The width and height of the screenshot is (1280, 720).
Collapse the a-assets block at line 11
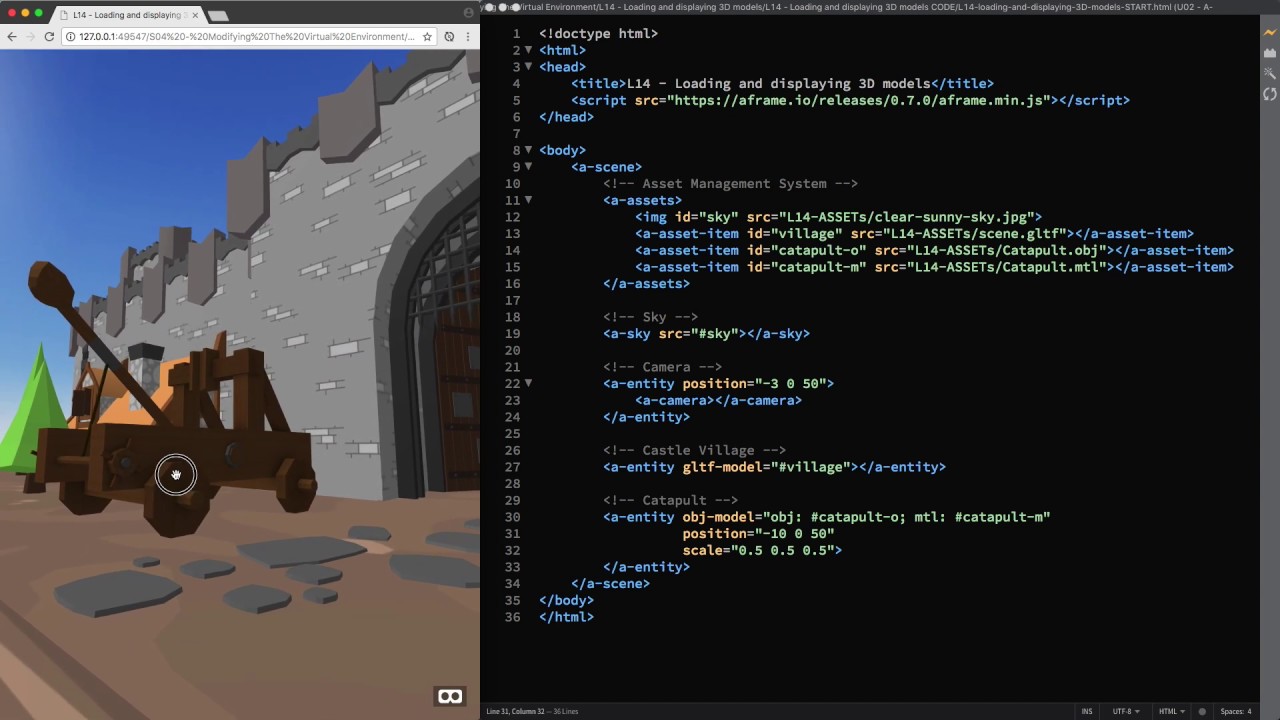[528, 200]
